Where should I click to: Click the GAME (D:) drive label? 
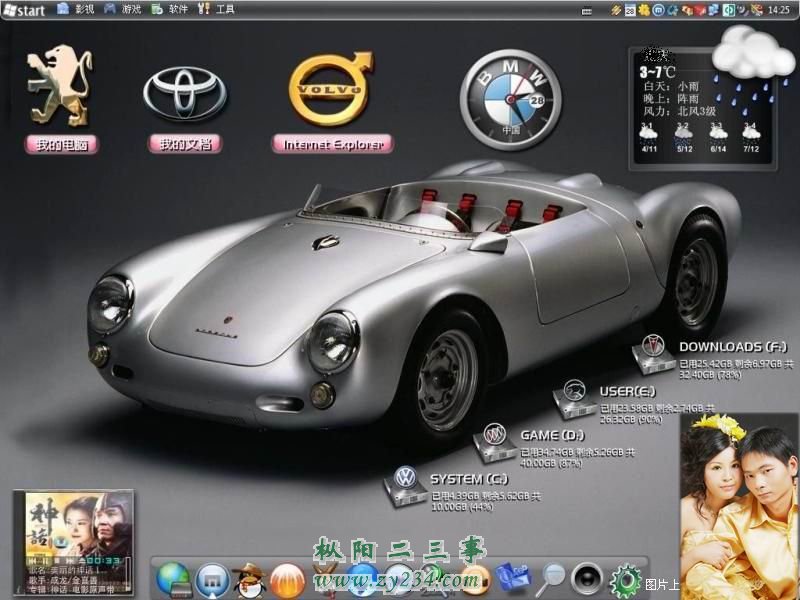click(x=553, y=435)
